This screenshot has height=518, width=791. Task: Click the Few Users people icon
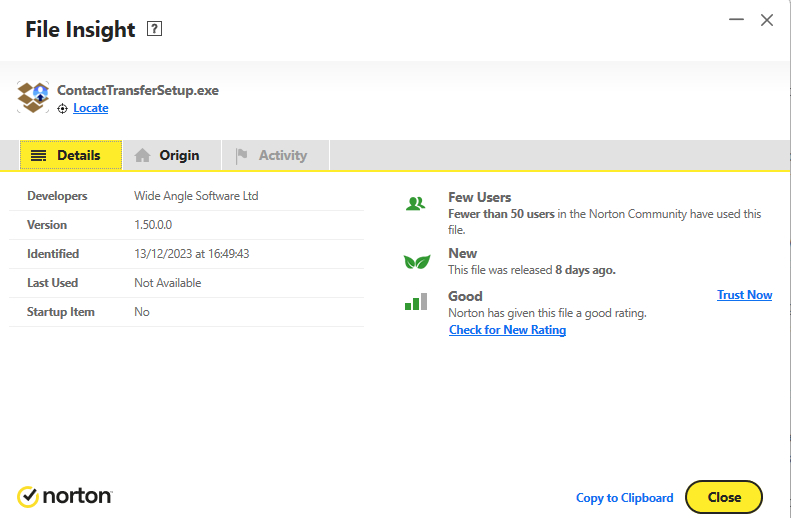[416, 203]
